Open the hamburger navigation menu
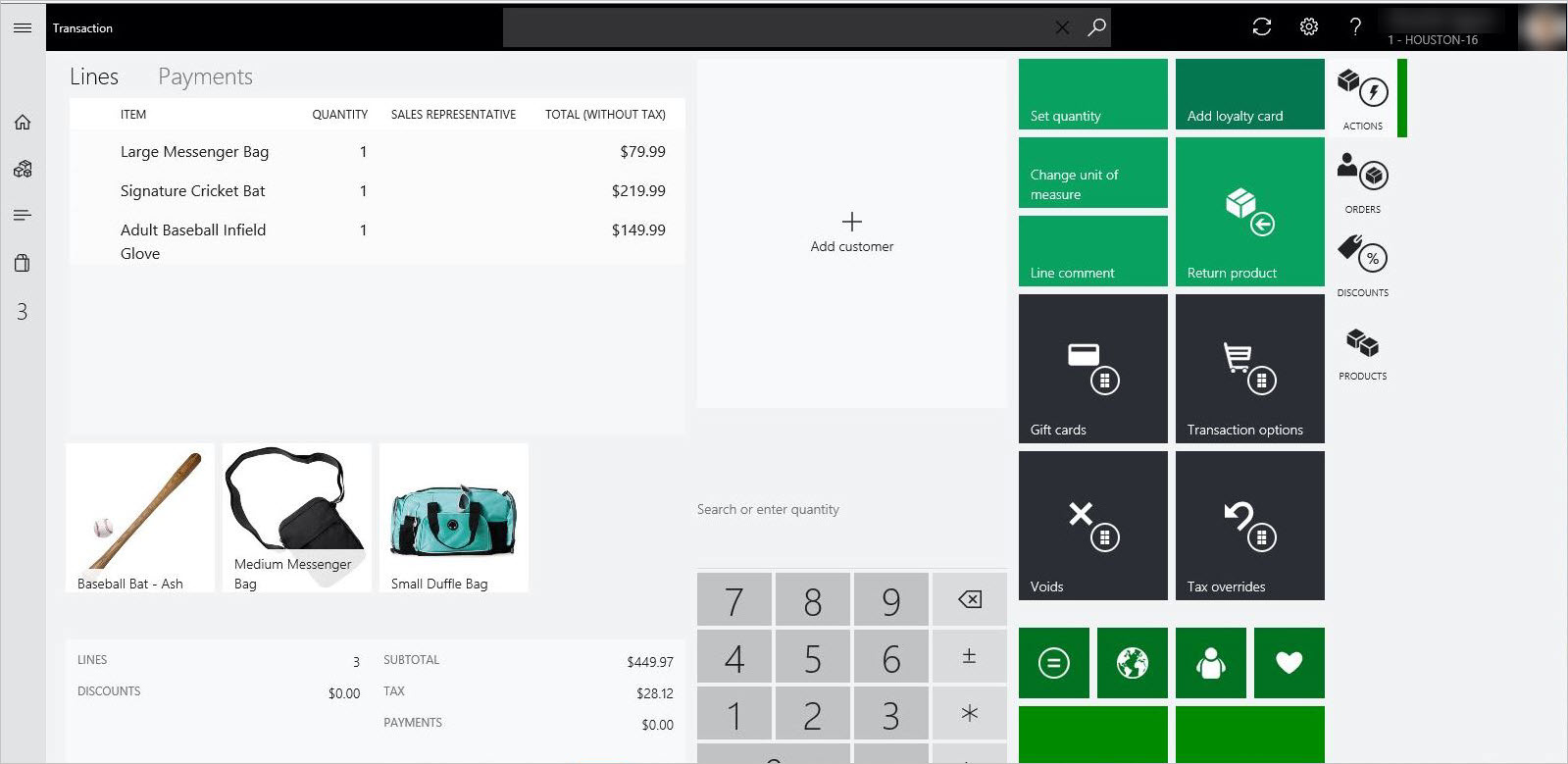Viewport: 1568px width, 764px height. pos(23,28)
